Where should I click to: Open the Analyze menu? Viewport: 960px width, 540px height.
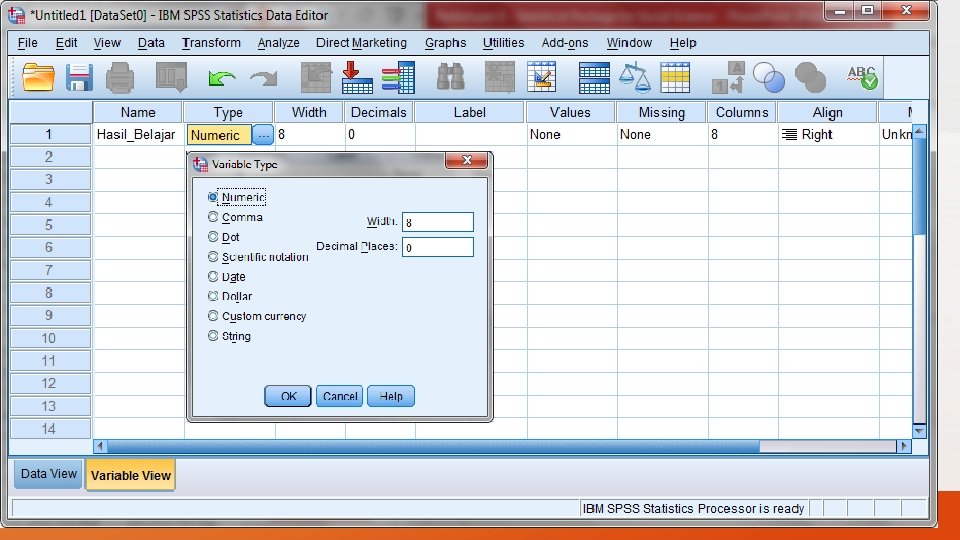(x=279, y=43)
